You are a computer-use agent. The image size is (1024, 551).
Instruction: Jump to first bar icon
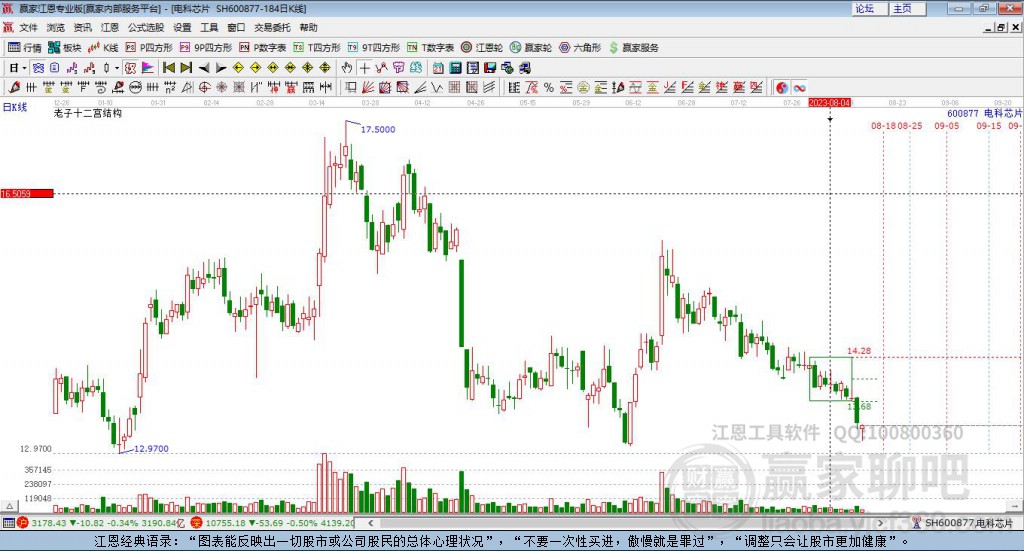coord(168,68)
